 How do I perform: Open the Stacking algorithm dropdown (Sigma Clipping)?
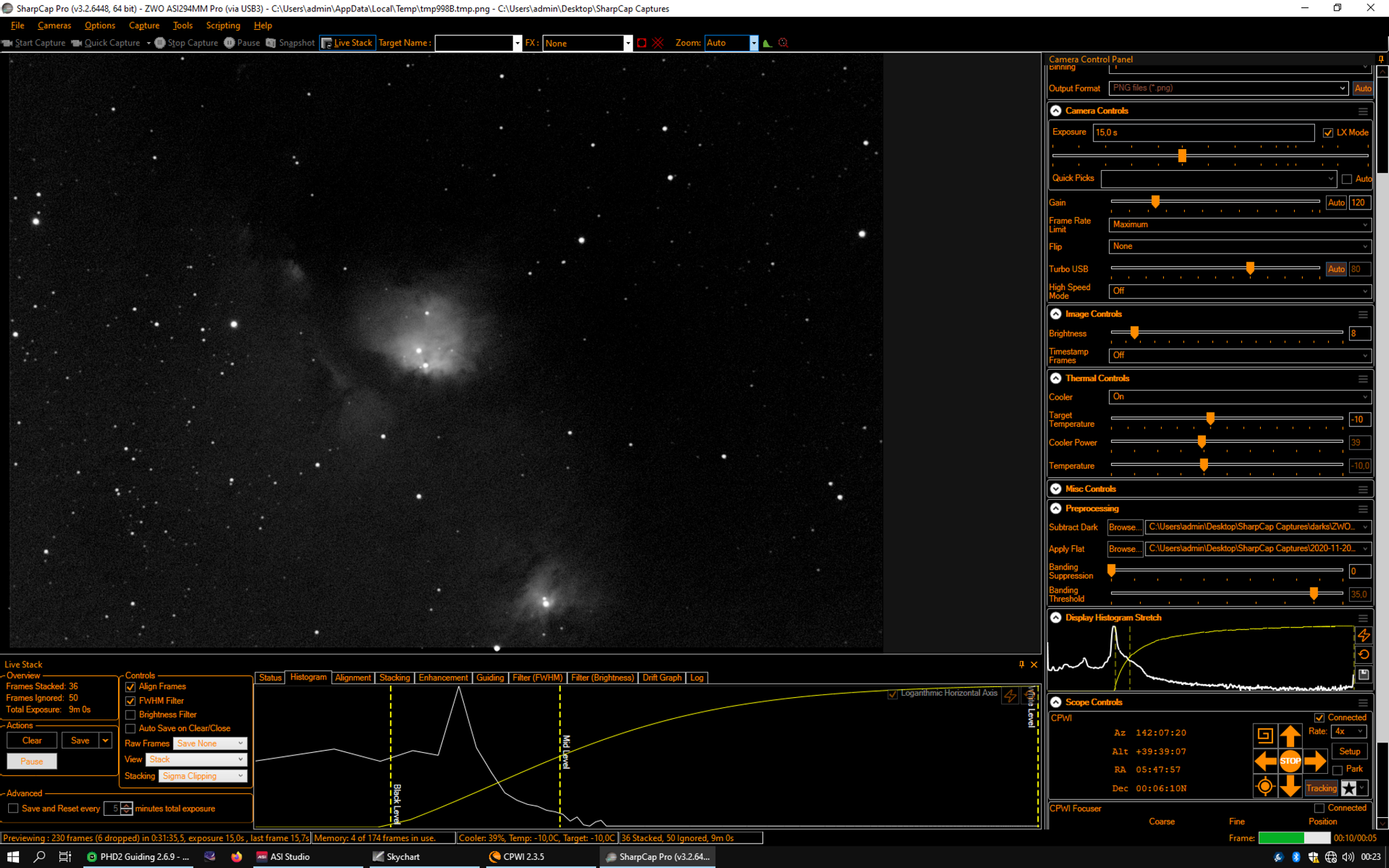tap(203, 776)
